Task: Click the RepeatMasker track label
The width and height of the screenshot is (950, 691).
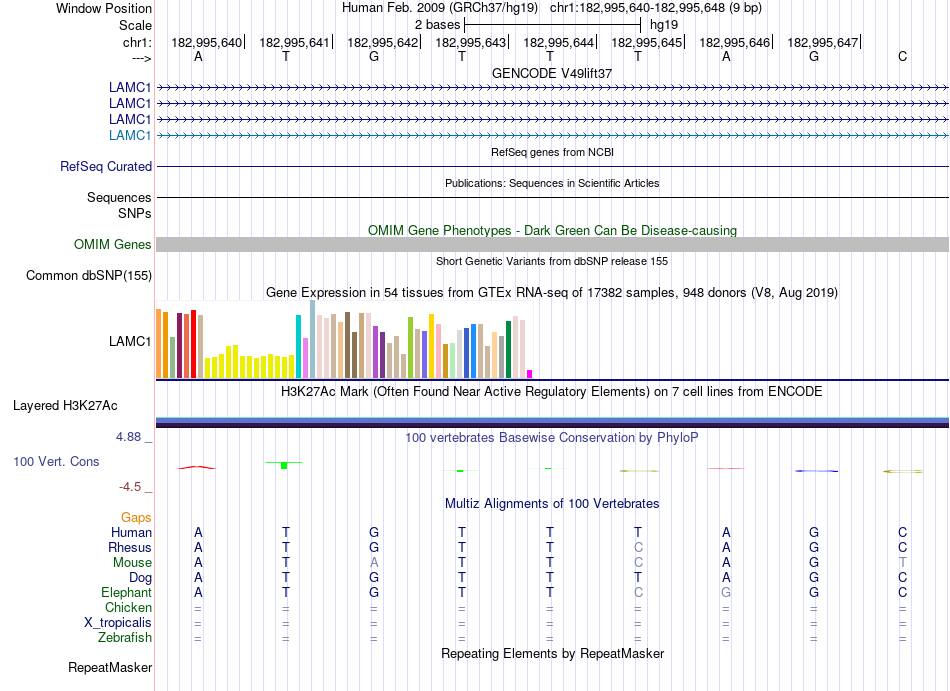Action: click(x=110, y=667)
